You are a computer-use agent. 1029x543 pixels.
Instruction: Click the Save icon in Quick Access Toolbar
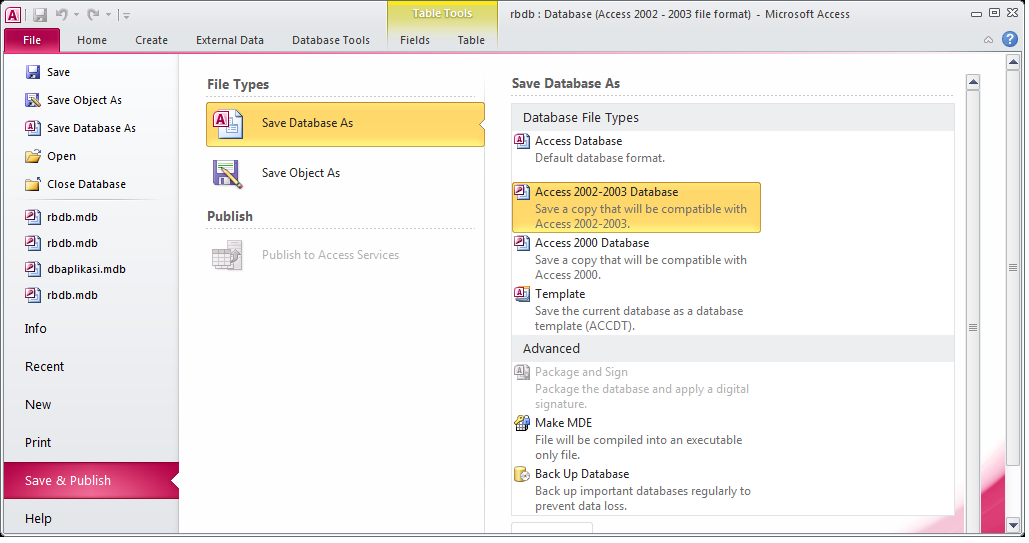click(x=40, y=14)
